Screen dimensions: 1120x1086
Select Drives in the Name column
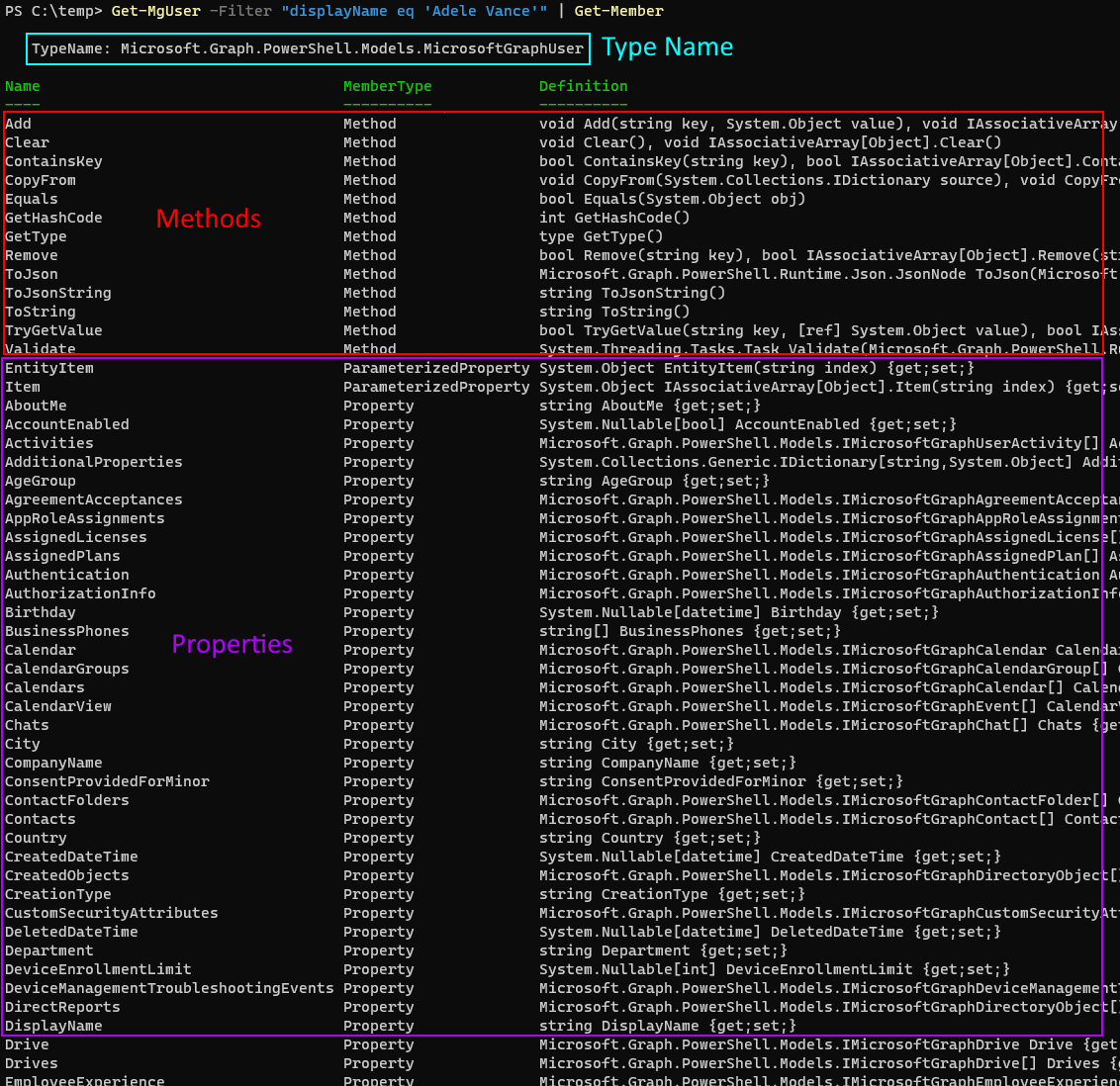click(32, 1064)
